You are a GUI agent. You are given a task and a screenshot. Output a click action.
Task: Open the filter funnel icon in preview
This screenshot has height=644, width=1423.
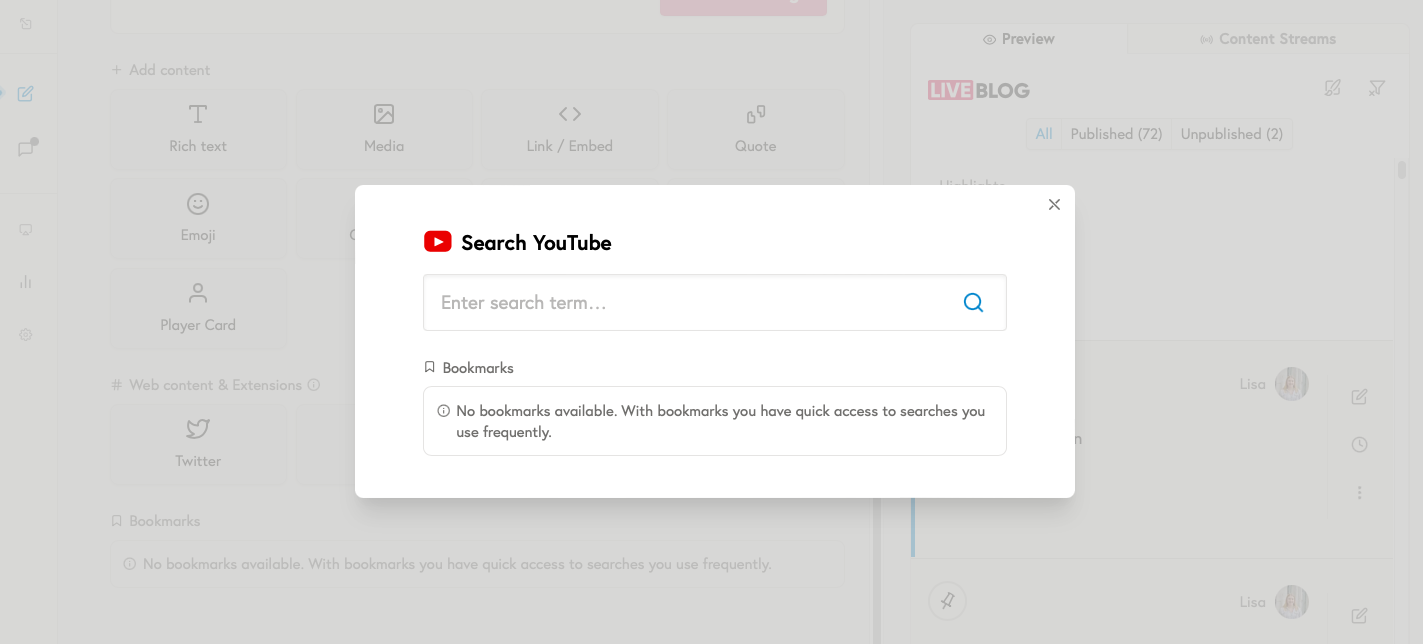pyautogui.click(x=1377, y=88)
